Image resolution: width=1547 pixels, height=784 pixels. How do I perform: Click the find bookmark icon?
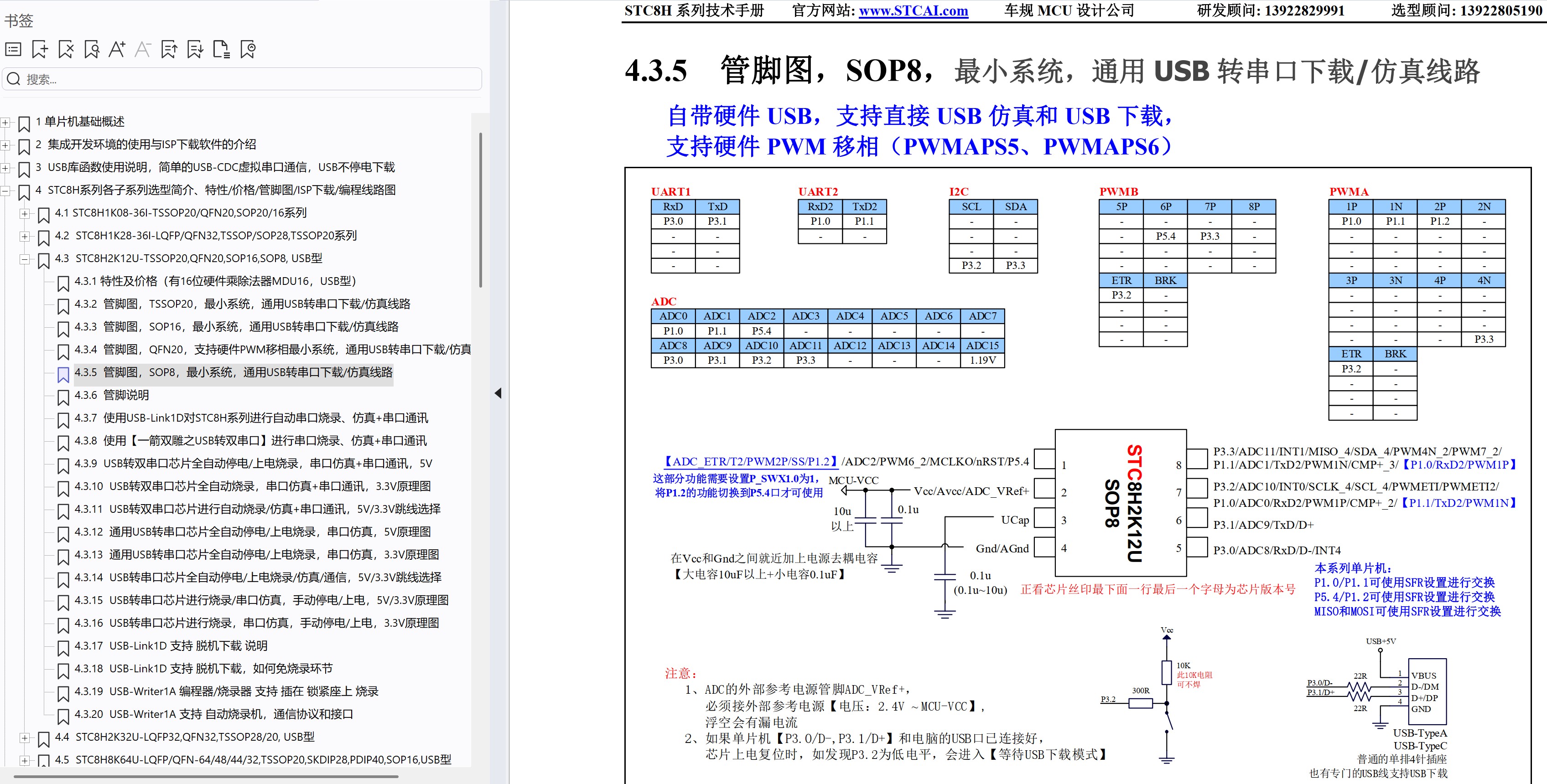click(92, 49)
